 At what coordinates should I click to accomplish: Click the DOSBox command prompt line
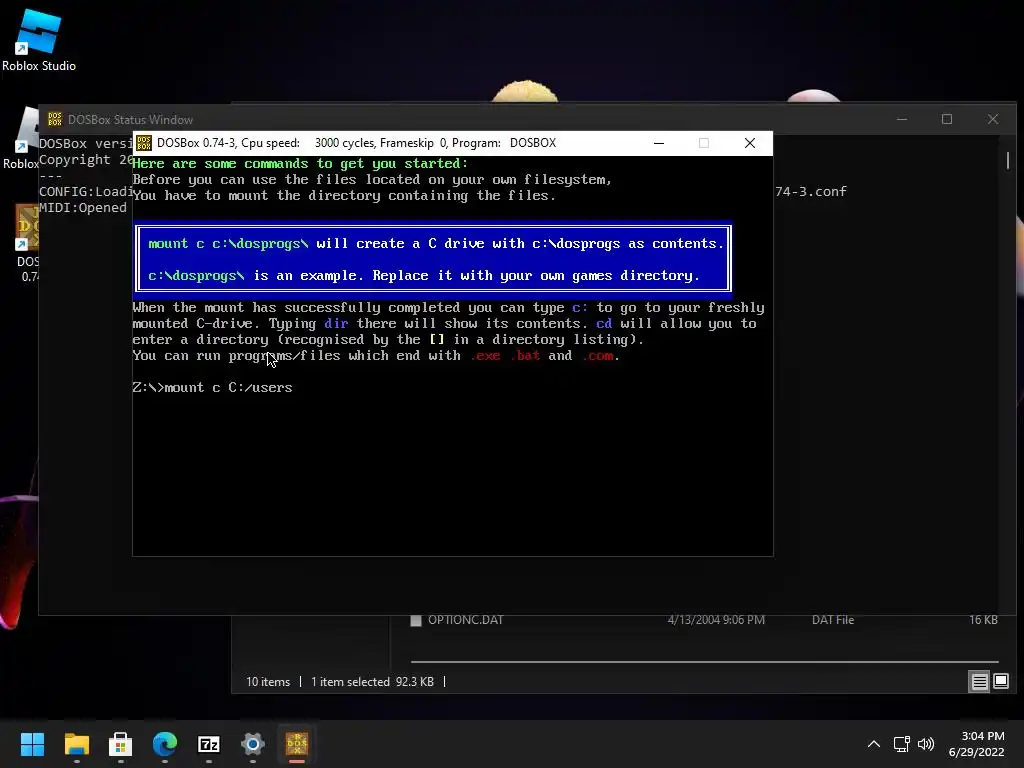point(212,388)
